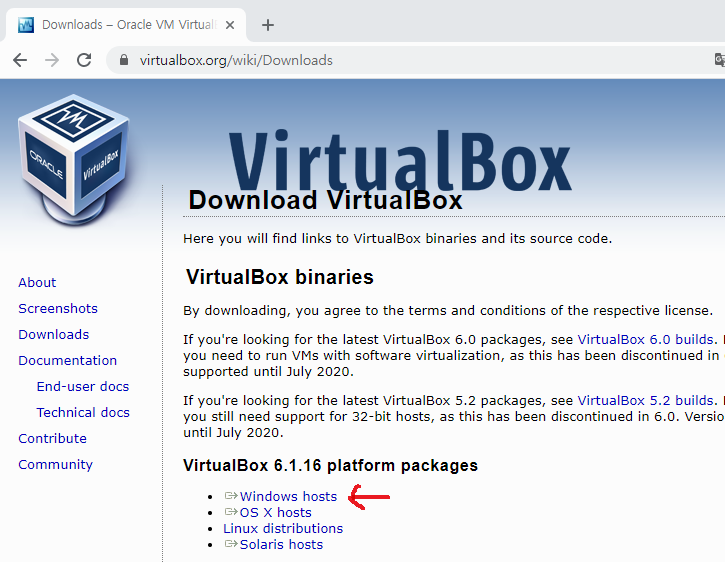Open the Screenshots sidebar link
Viewport: 725px width, 562px height.
(58, 309)
